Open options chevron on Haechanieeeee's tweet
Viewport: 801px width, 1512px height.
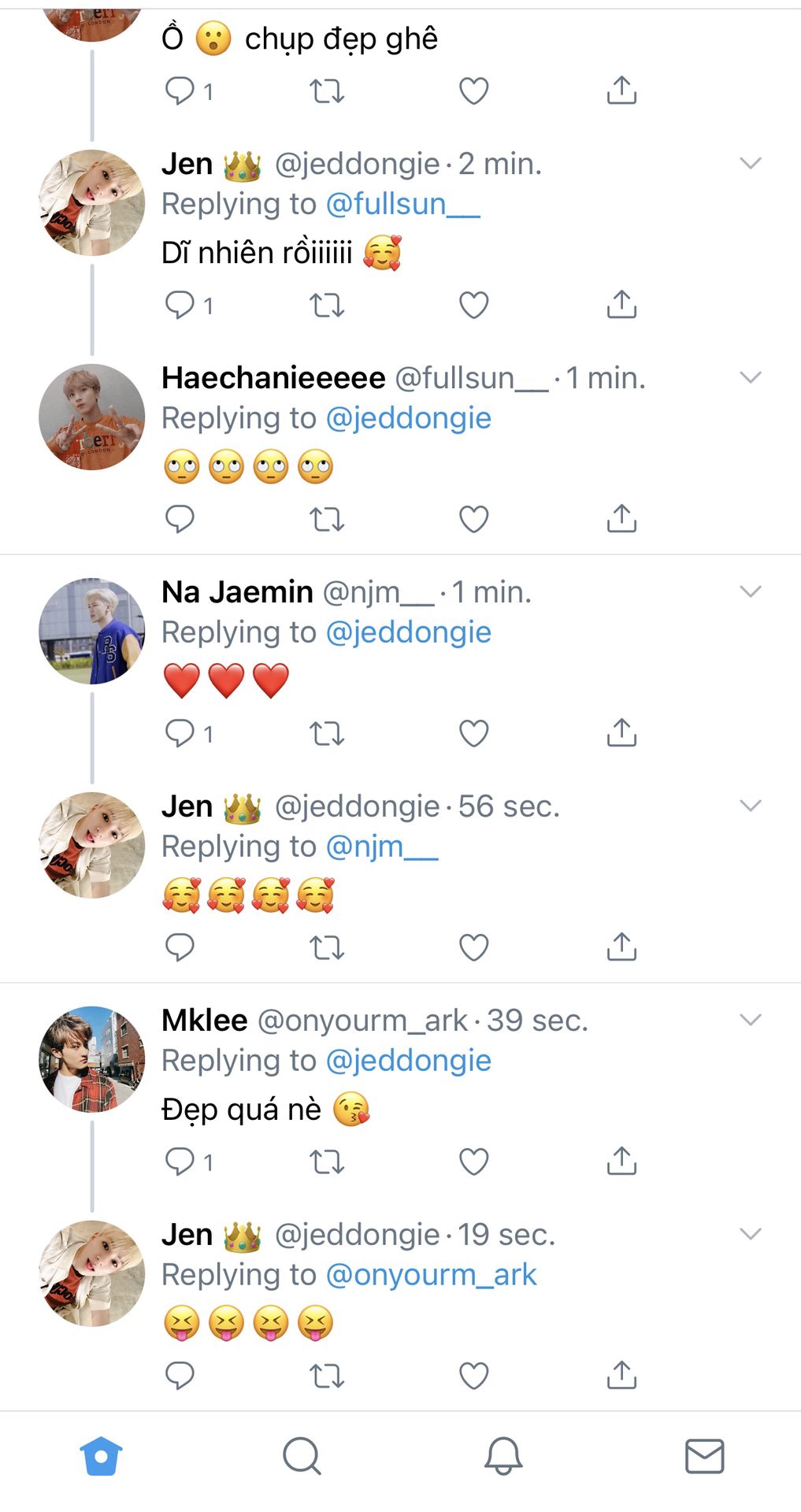coord(751,377)
